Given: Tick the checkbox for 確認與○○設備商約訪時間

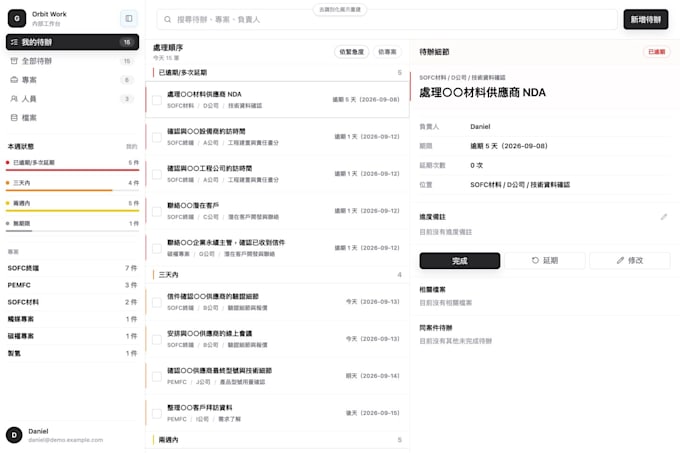Looking at the screenshot, I should 157,137.
